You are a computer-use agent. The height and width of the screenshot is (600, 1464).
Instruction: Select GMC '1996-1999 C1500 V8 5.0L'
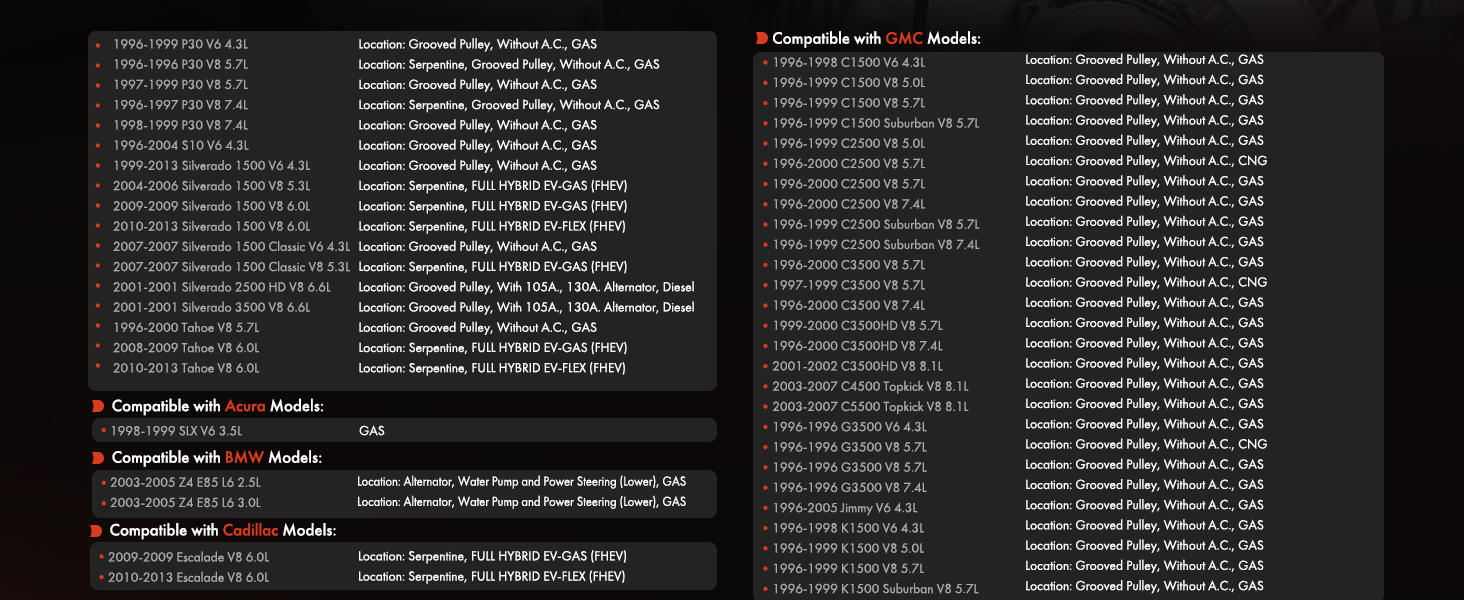pyautogui.click(x=848, y=83)
